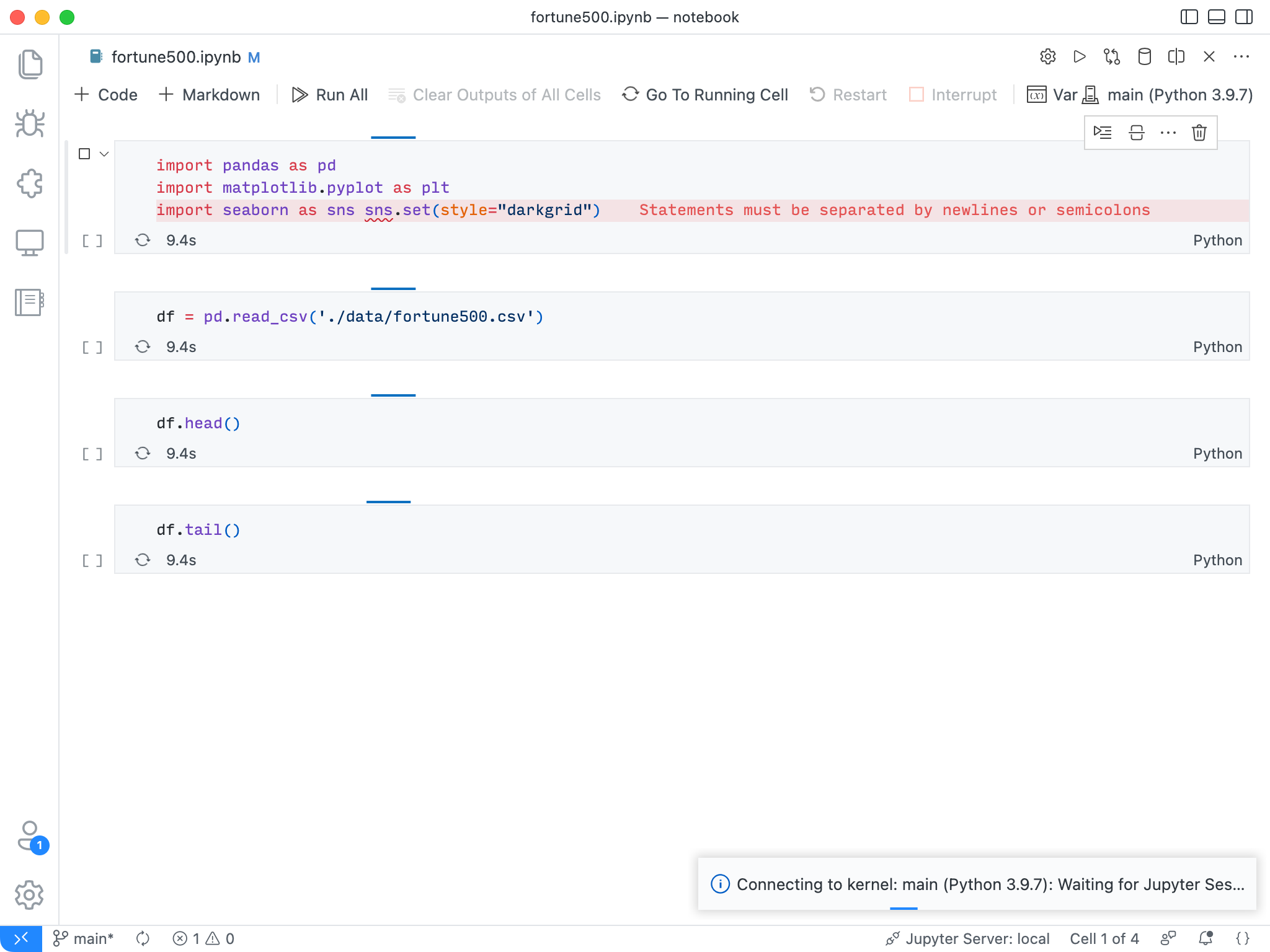Split the selected cell with the split icon

(1136, 133)
